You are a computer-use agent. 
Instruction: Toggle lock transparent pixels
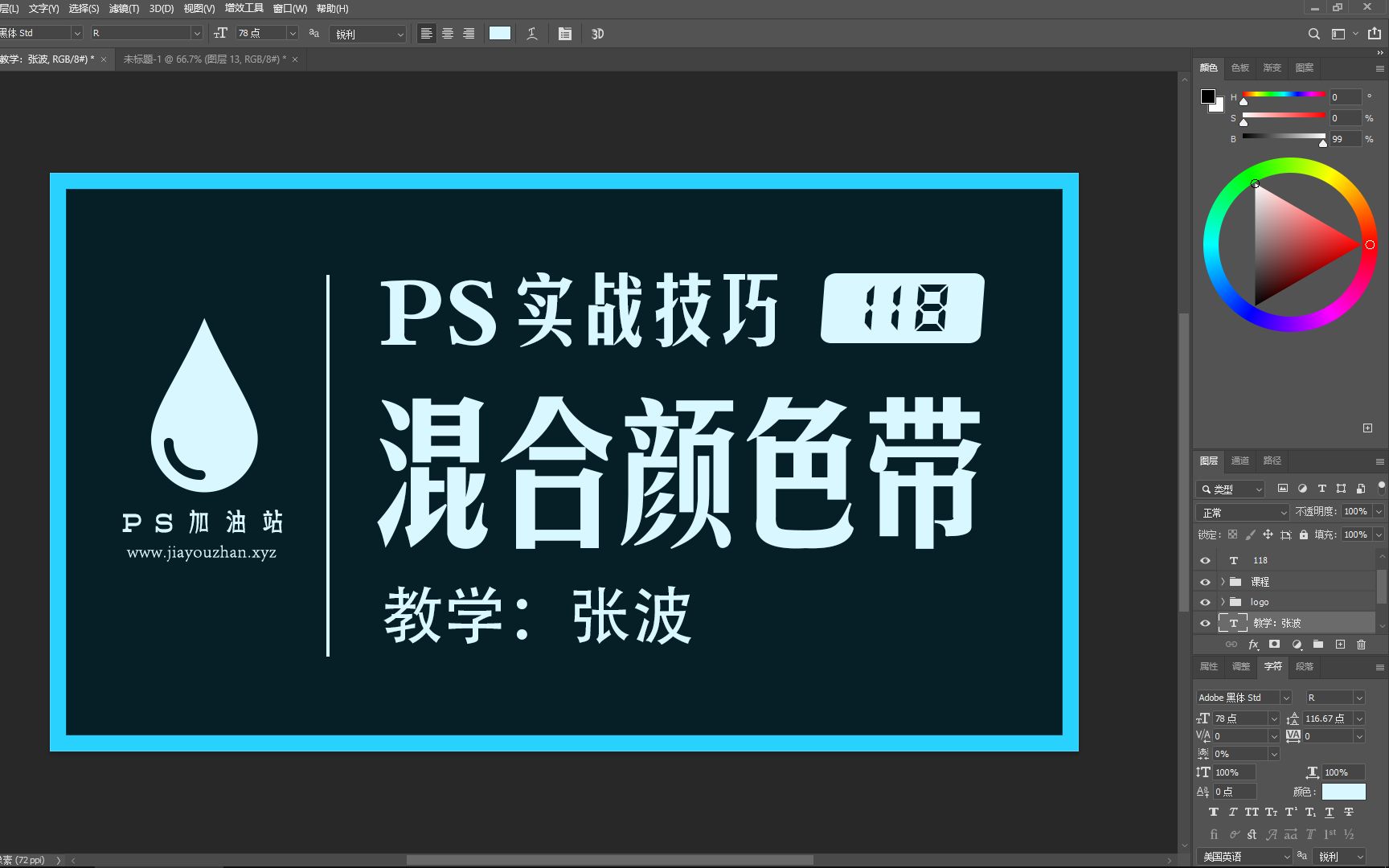click(1232, 534)
